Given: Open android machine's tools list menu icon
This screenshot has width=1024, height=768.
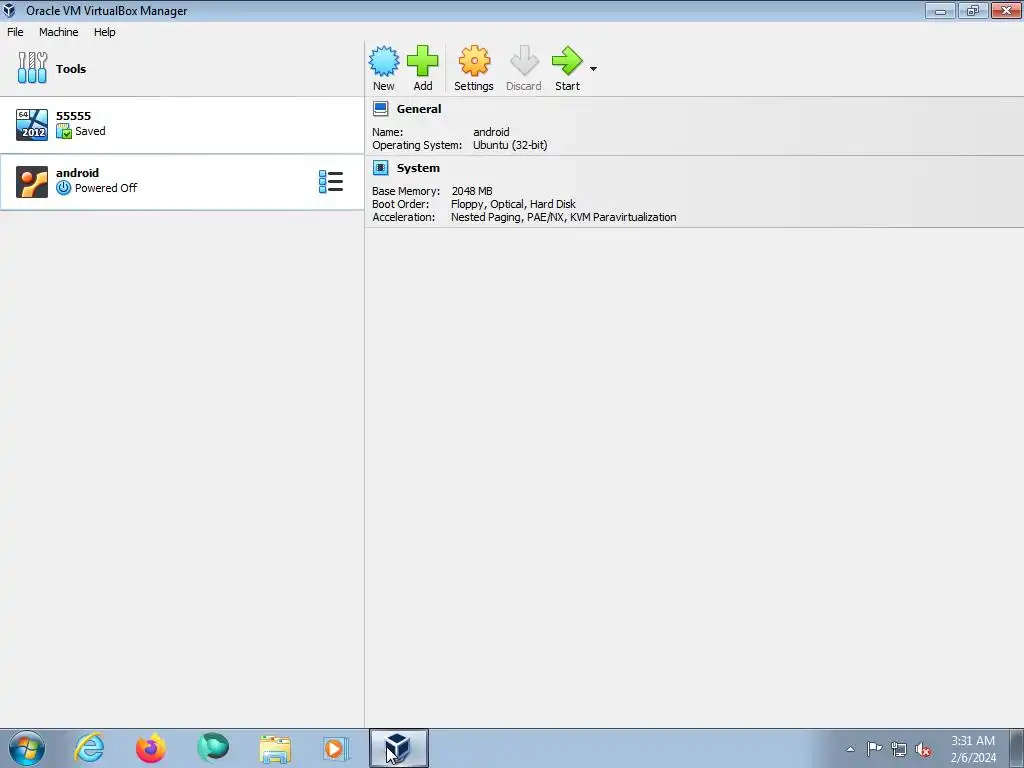Looking at the screenshot, I should 330,182.
